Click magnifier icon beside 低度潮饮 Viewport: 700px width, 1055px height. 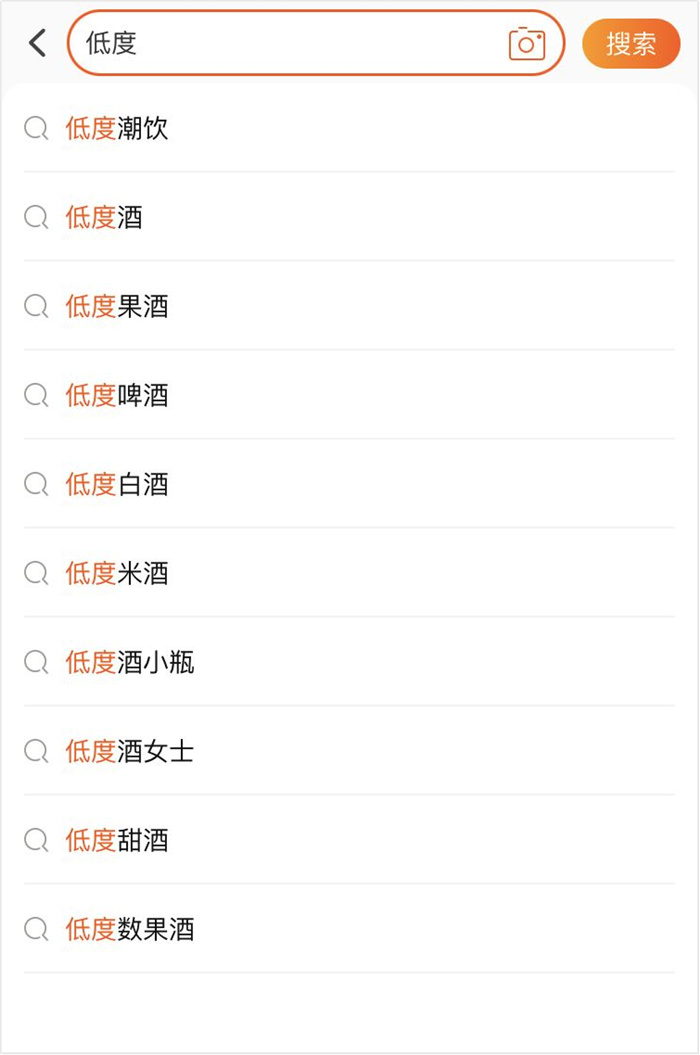pyautogui.click(x=36, y=128)
